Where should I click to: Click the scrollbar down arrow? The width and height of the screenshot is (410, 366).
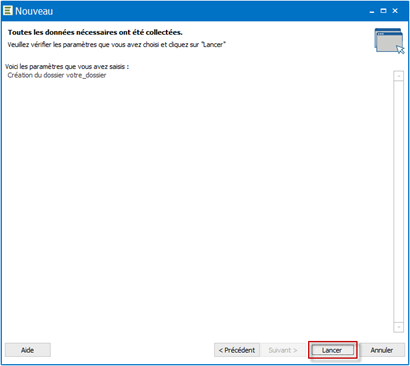pyautogui.click(x=398, y=327)
